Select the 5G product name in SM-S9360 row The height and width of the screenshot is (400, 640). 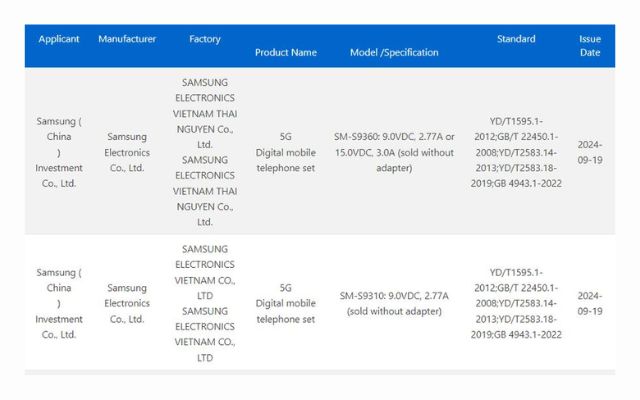tap(286, 152)
